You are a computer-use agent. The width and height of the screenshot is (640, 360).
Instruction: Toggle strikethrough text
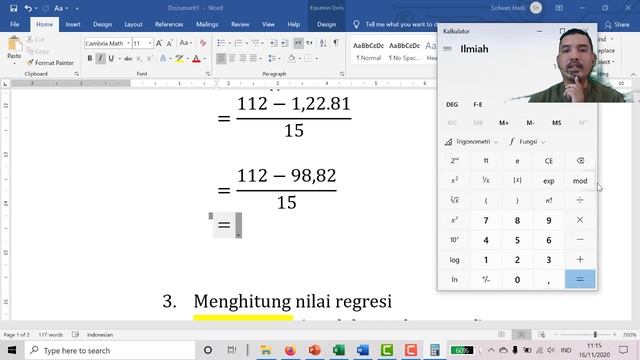128,59
